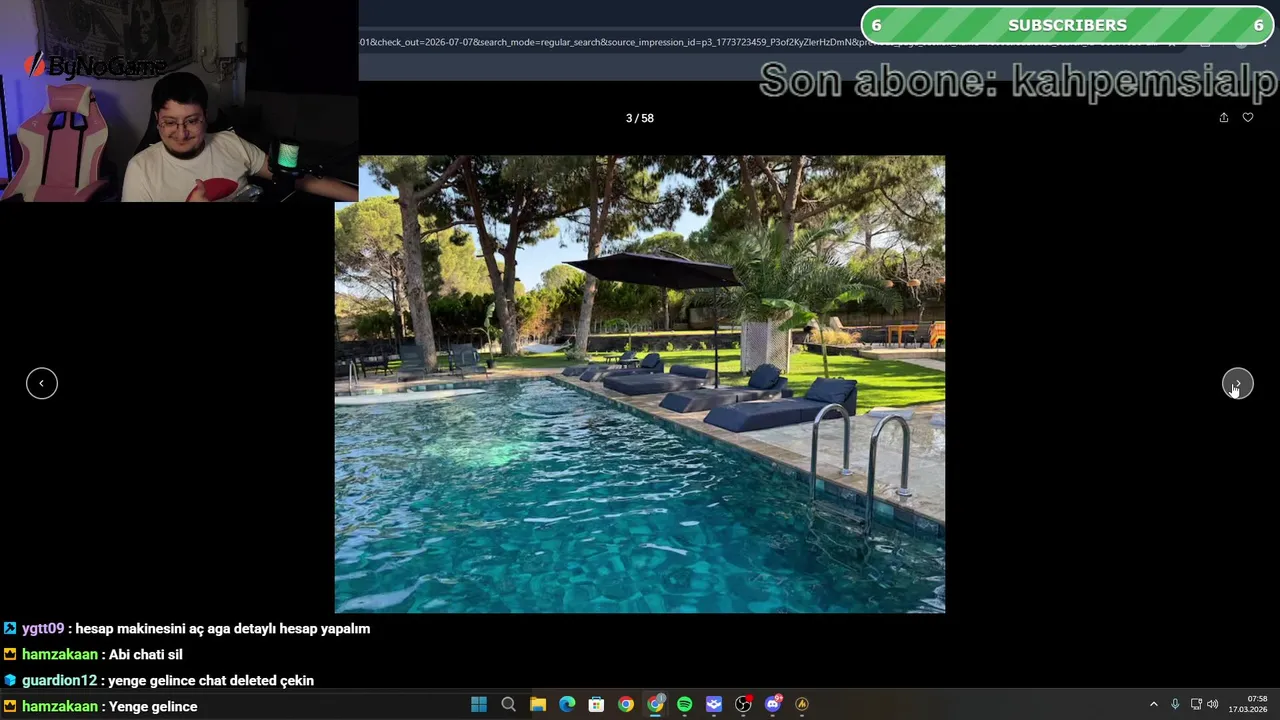Screen dimensions: 1280x720
Task: Click the ByNoGame logo overlay
Action: [x=96, y=67]
